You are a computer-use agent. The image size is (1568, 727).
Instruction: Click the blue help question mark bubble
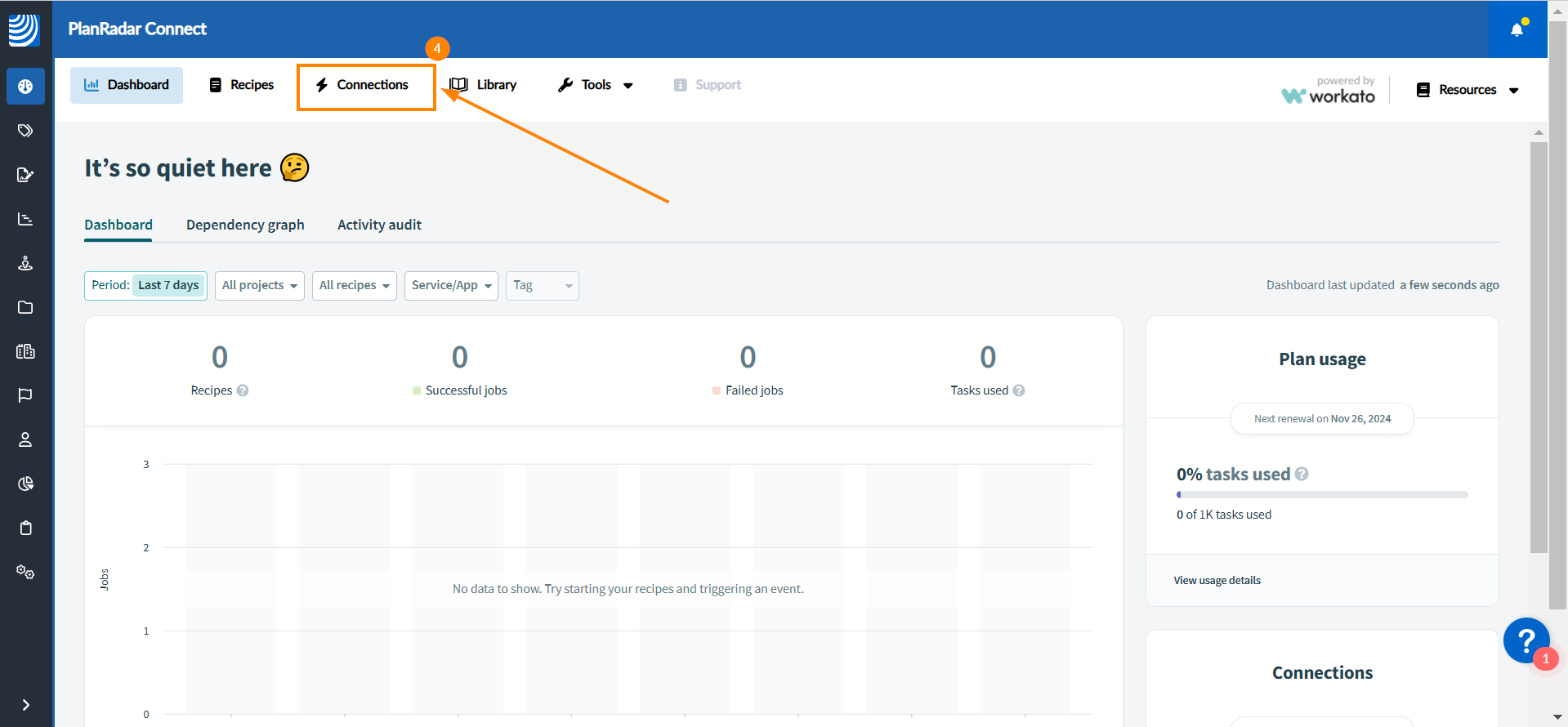tap(1526, 640)
